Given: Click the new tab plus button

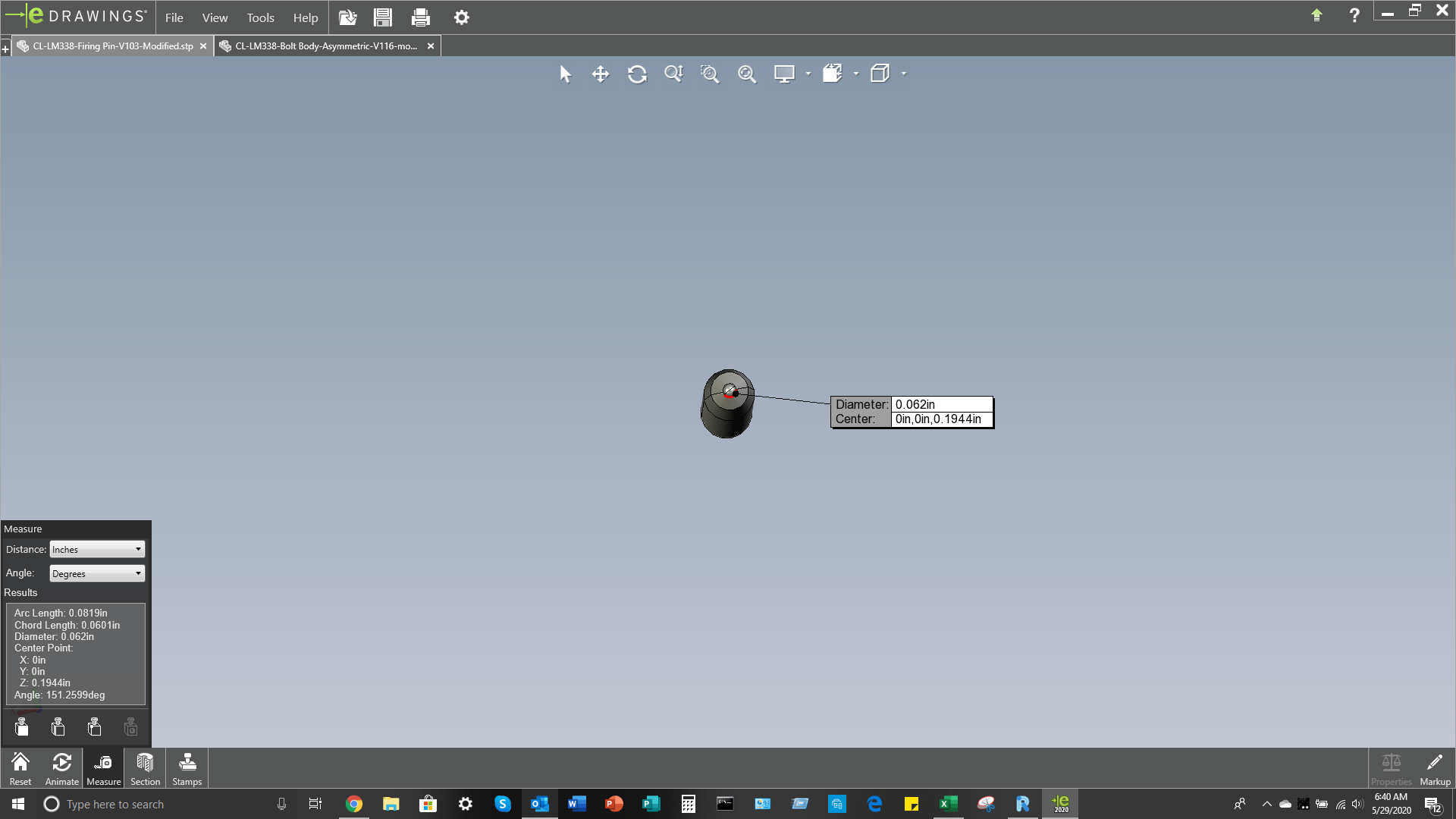Looking at the screenshot, I should point(5,49).
